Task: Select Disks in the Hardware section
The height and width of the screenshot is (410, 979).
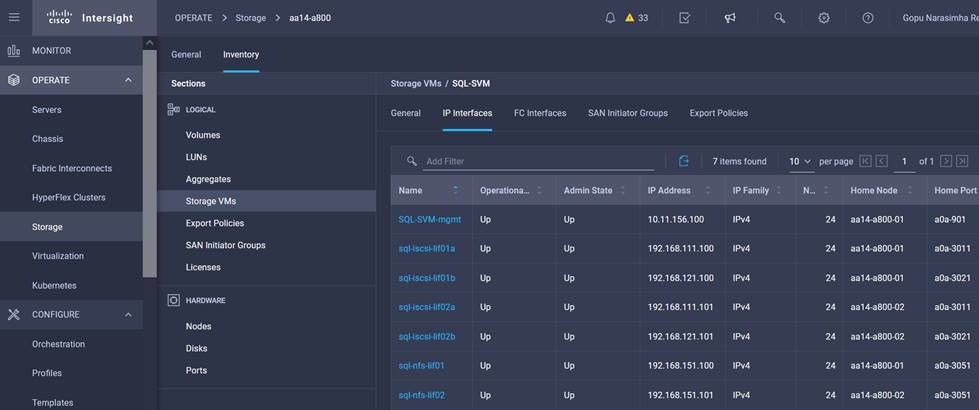Action: [x=197, y=348]
